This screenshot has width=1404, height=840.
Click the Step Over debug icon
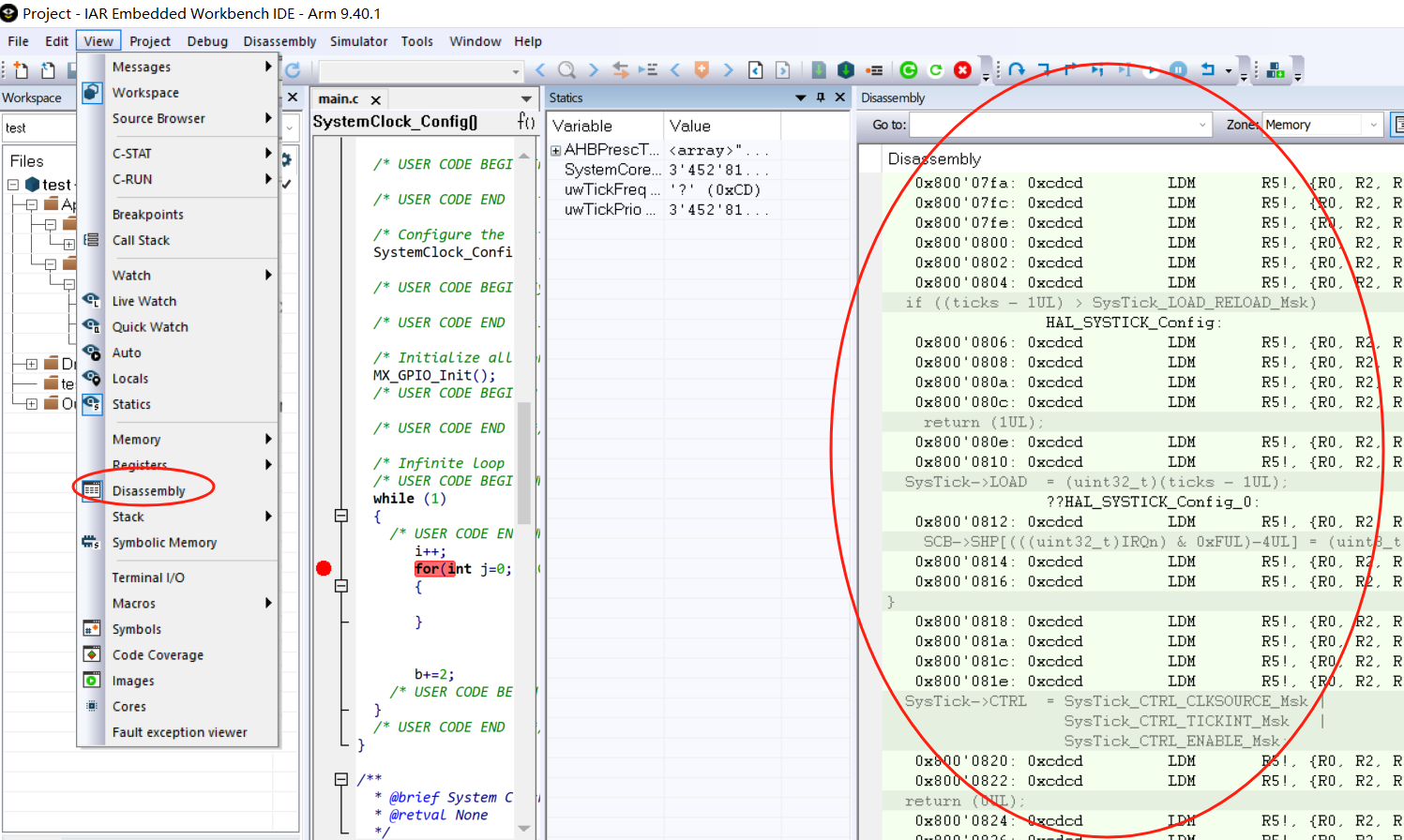(1018, 69)
